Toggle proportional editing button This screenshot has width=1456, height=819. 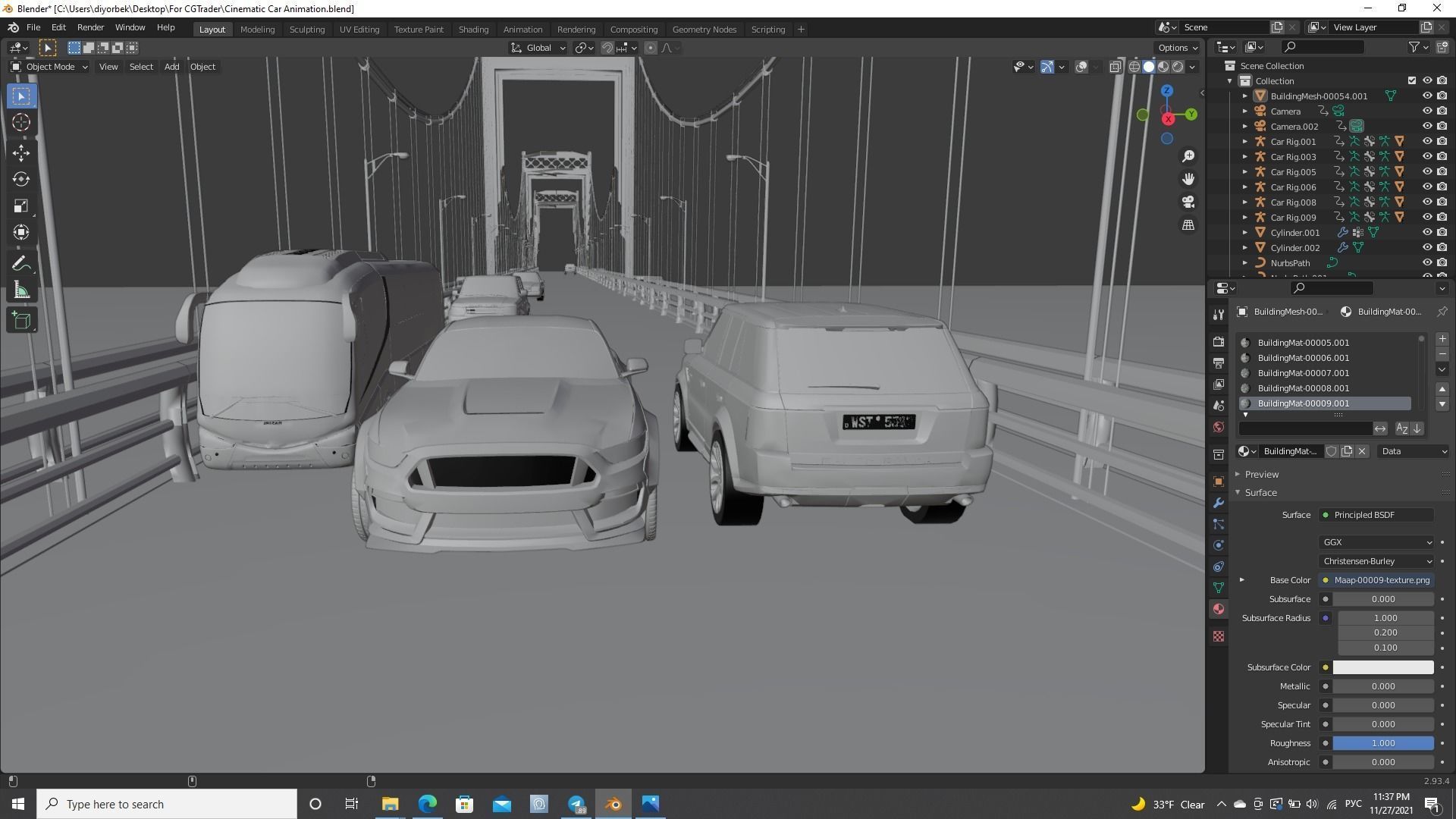651,48
